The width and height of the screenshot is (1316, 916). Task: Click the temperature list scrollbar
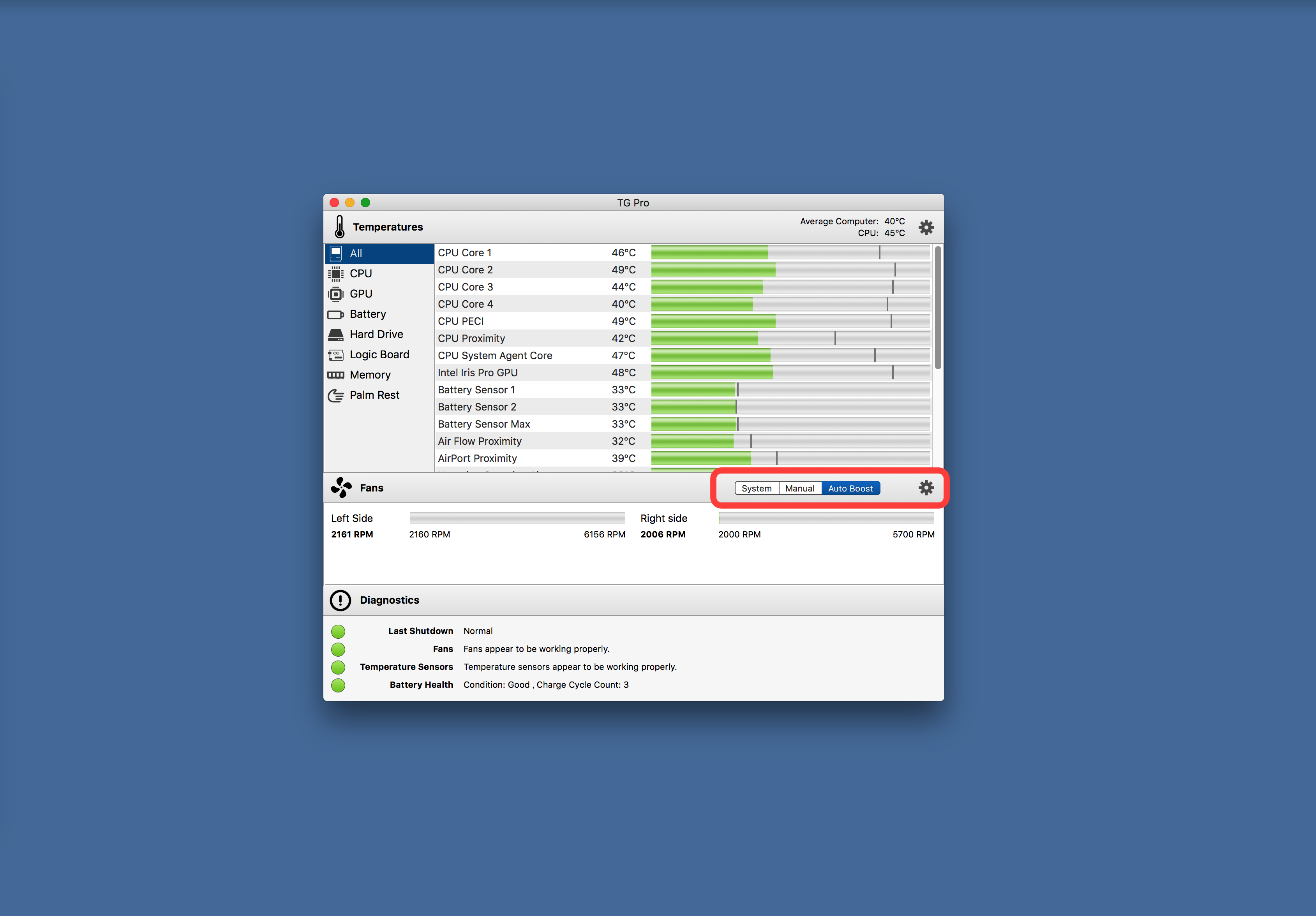pos(937,308)
